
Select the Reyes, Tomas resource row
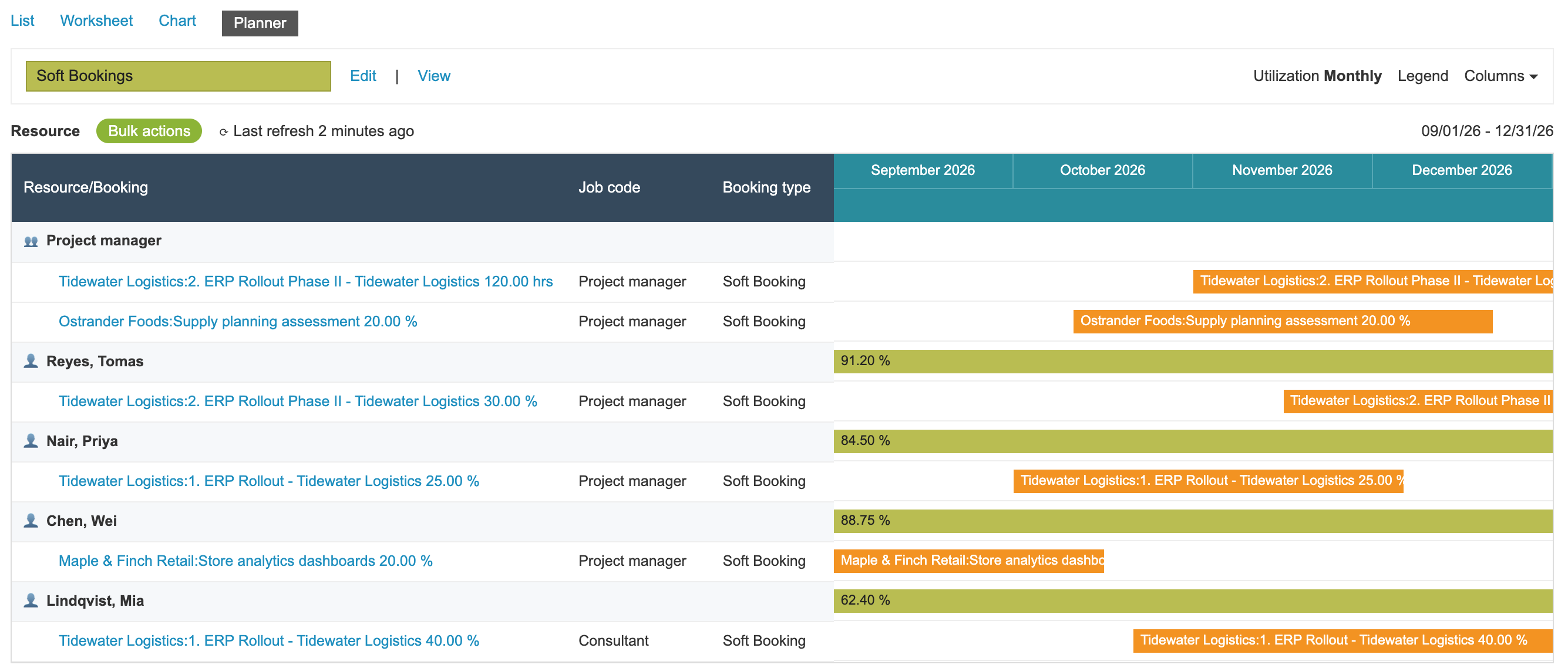tap(422, 362)
